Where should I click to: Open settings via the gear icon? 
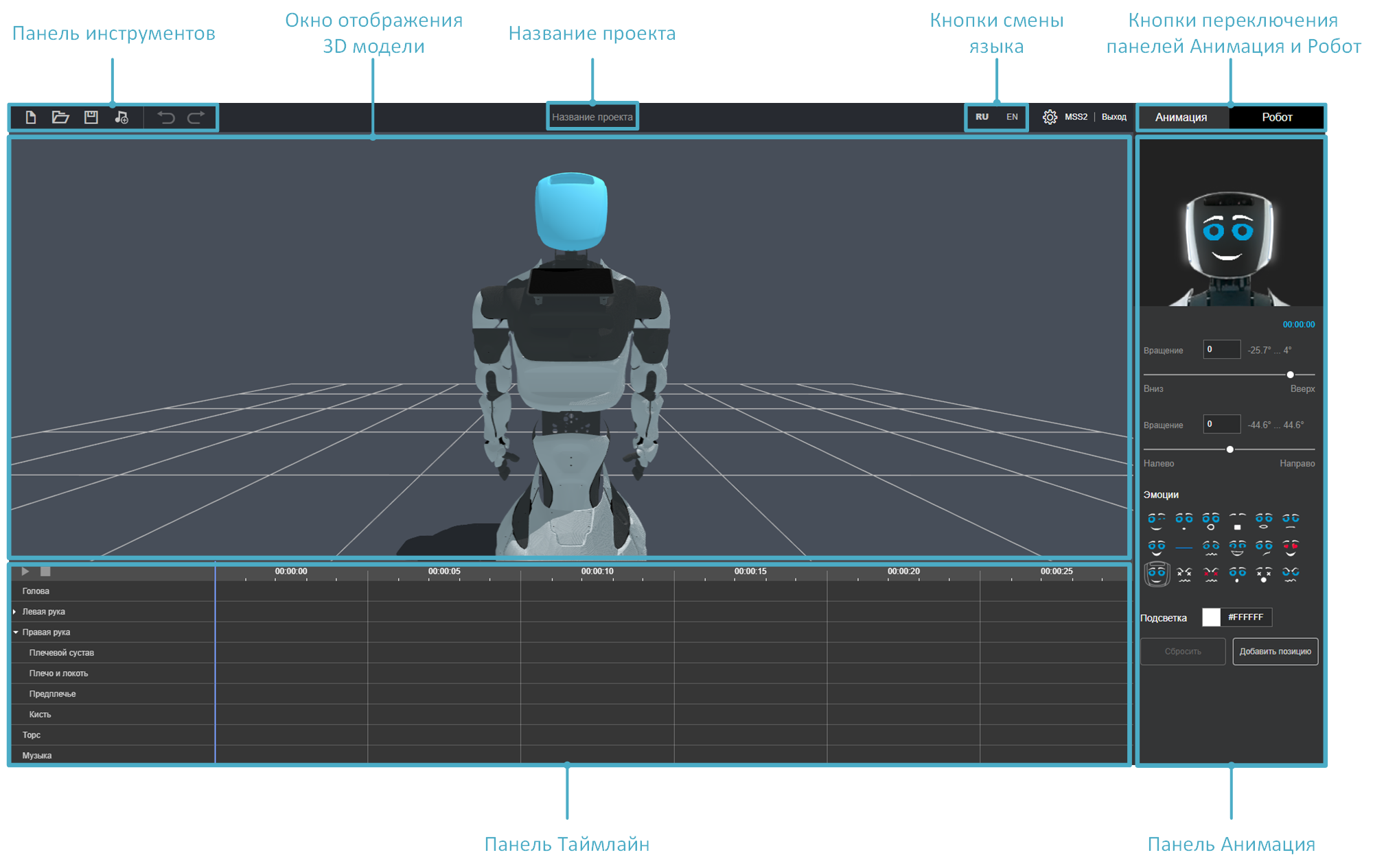pyautogui.click(x=1050, y=117)
